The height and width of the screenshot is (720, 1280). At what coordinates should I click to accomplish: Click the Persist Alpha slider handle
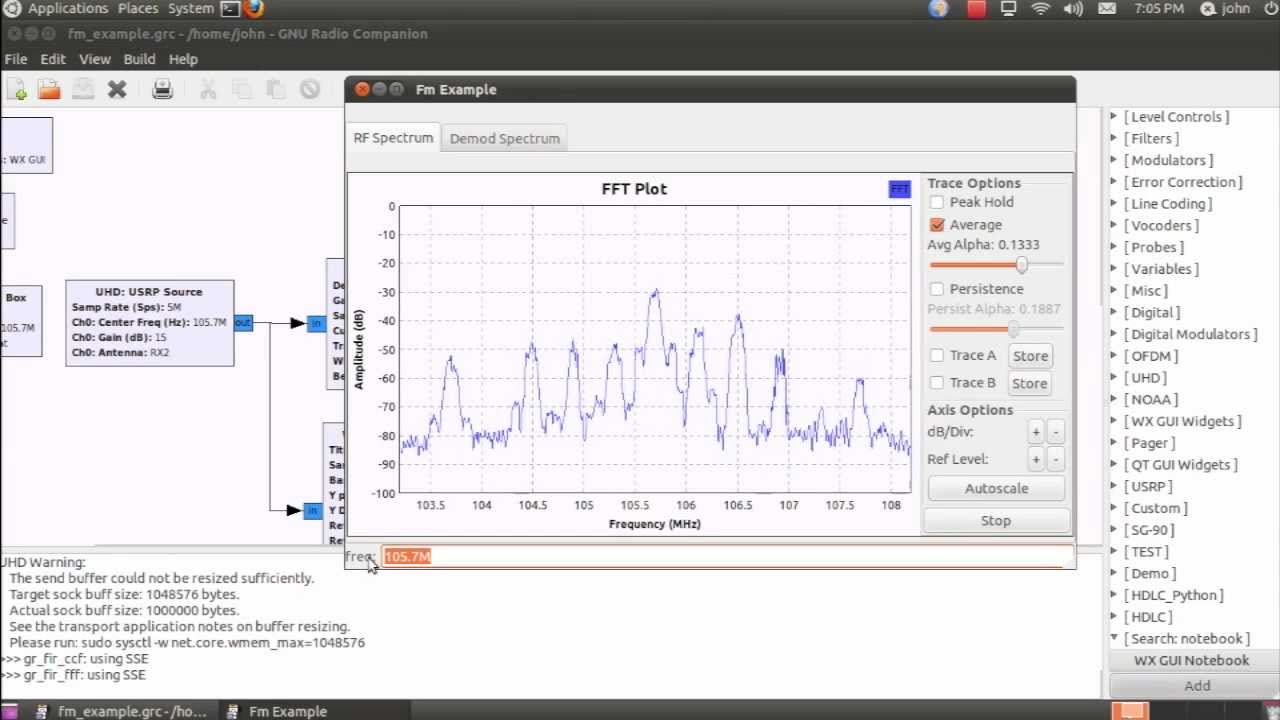1013,329
